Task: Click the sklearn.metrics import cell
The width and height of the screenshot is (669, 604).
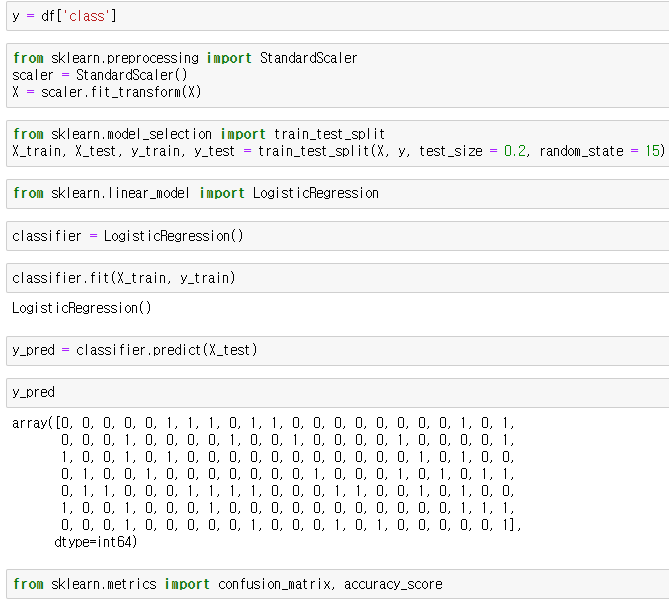Action: click(x=337, y=584)
